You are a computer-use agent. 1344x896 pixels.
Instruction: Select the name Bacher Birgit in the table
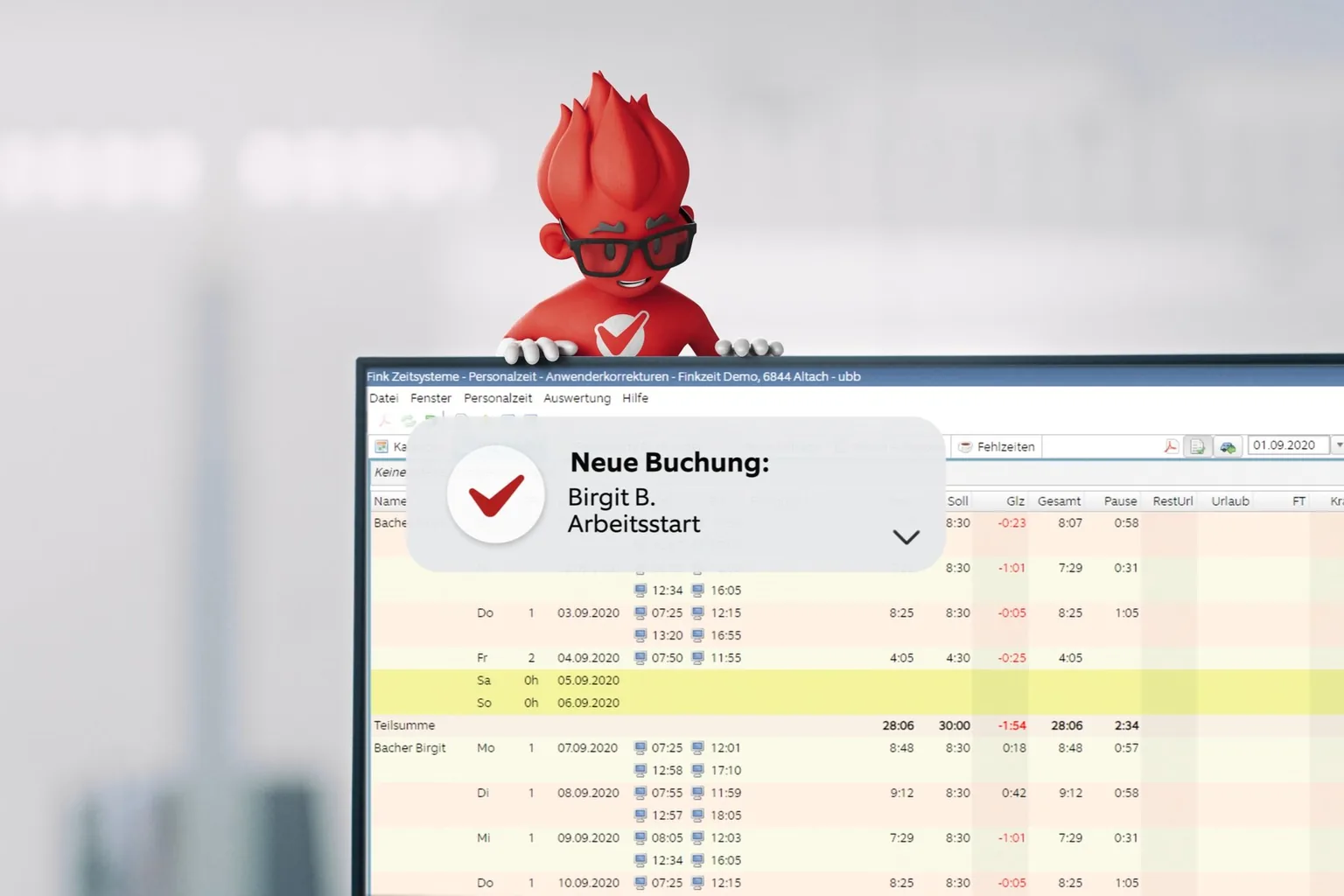[409, 748]
